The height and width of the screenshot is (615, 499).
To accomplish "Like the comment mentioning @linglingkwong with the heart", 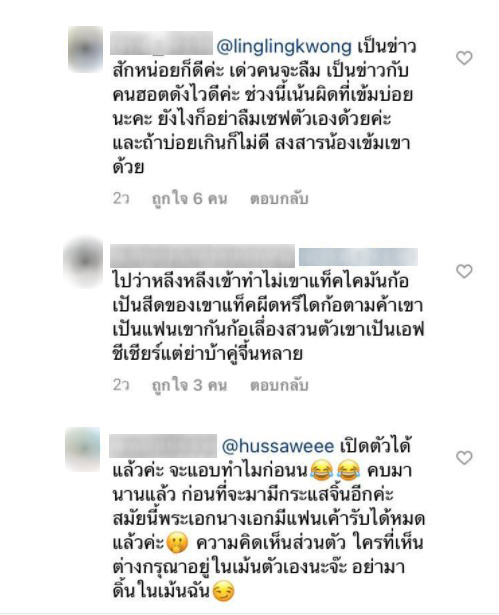I will 464,58.
